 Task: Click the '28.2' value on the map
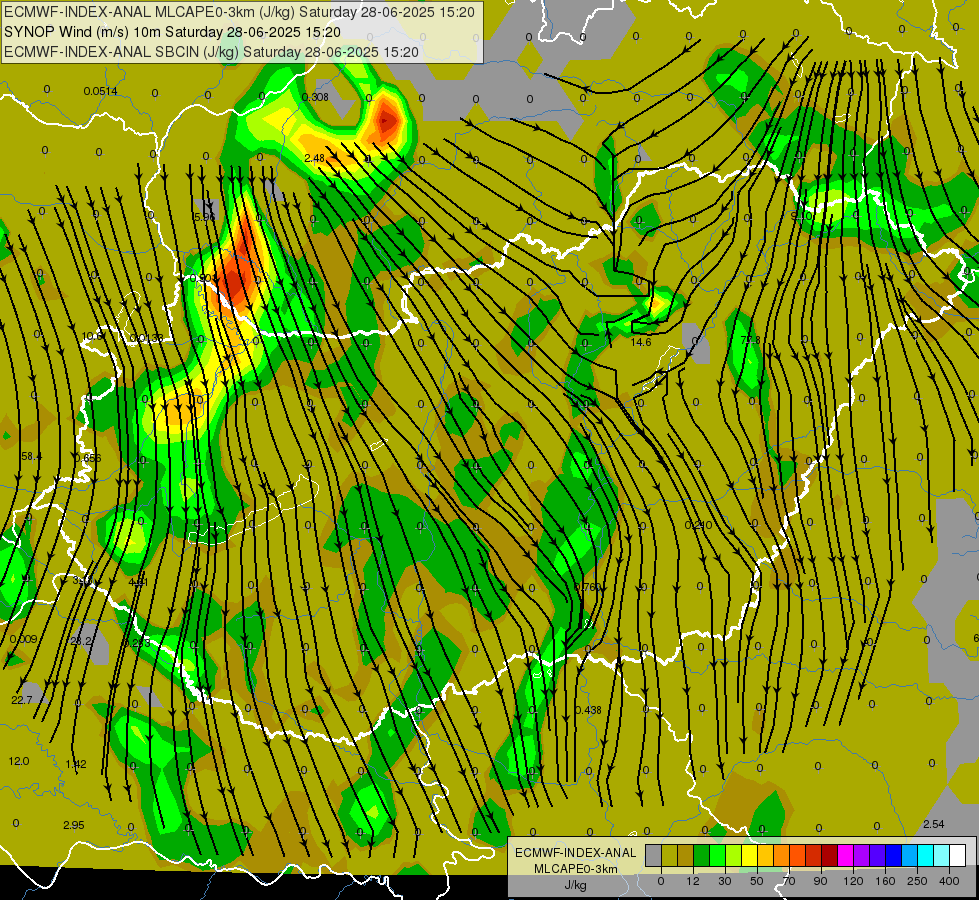[x=81, y=641]
